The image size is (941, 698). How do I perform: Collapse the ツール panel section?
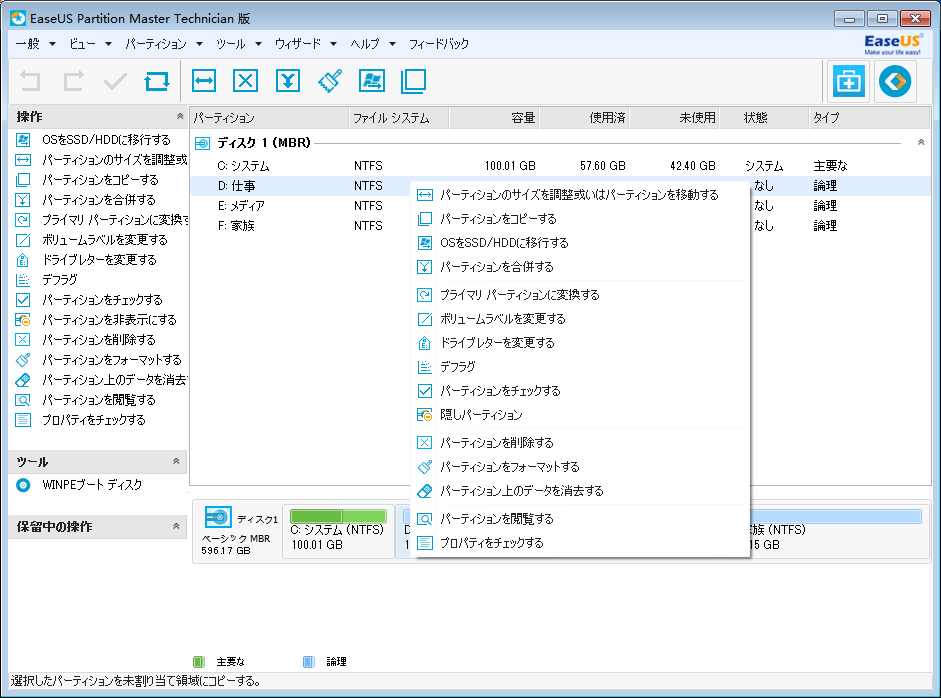(x=176, y=462)
